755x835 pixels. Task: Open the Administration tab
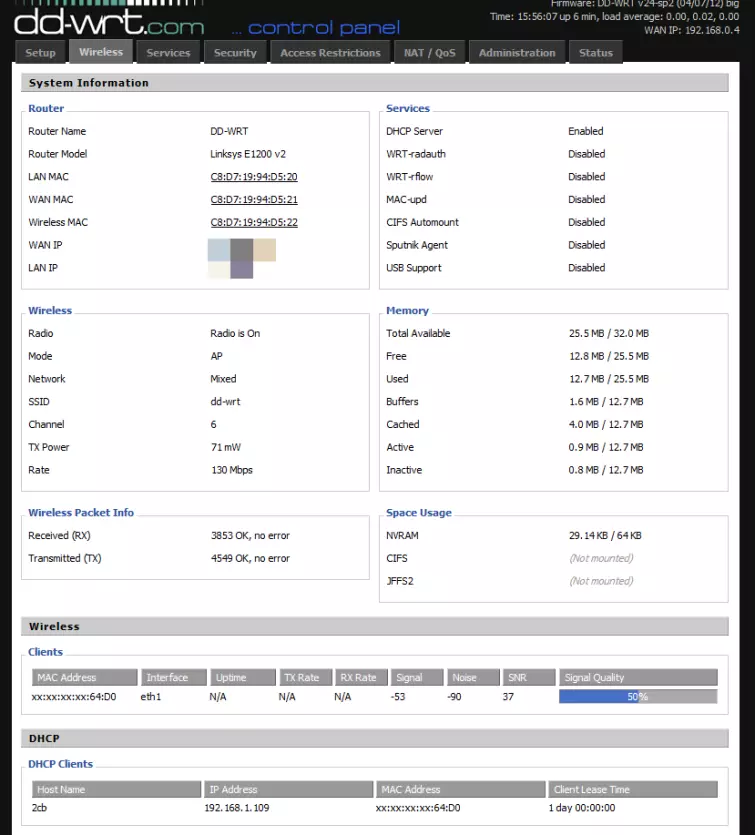coord(517,53)
